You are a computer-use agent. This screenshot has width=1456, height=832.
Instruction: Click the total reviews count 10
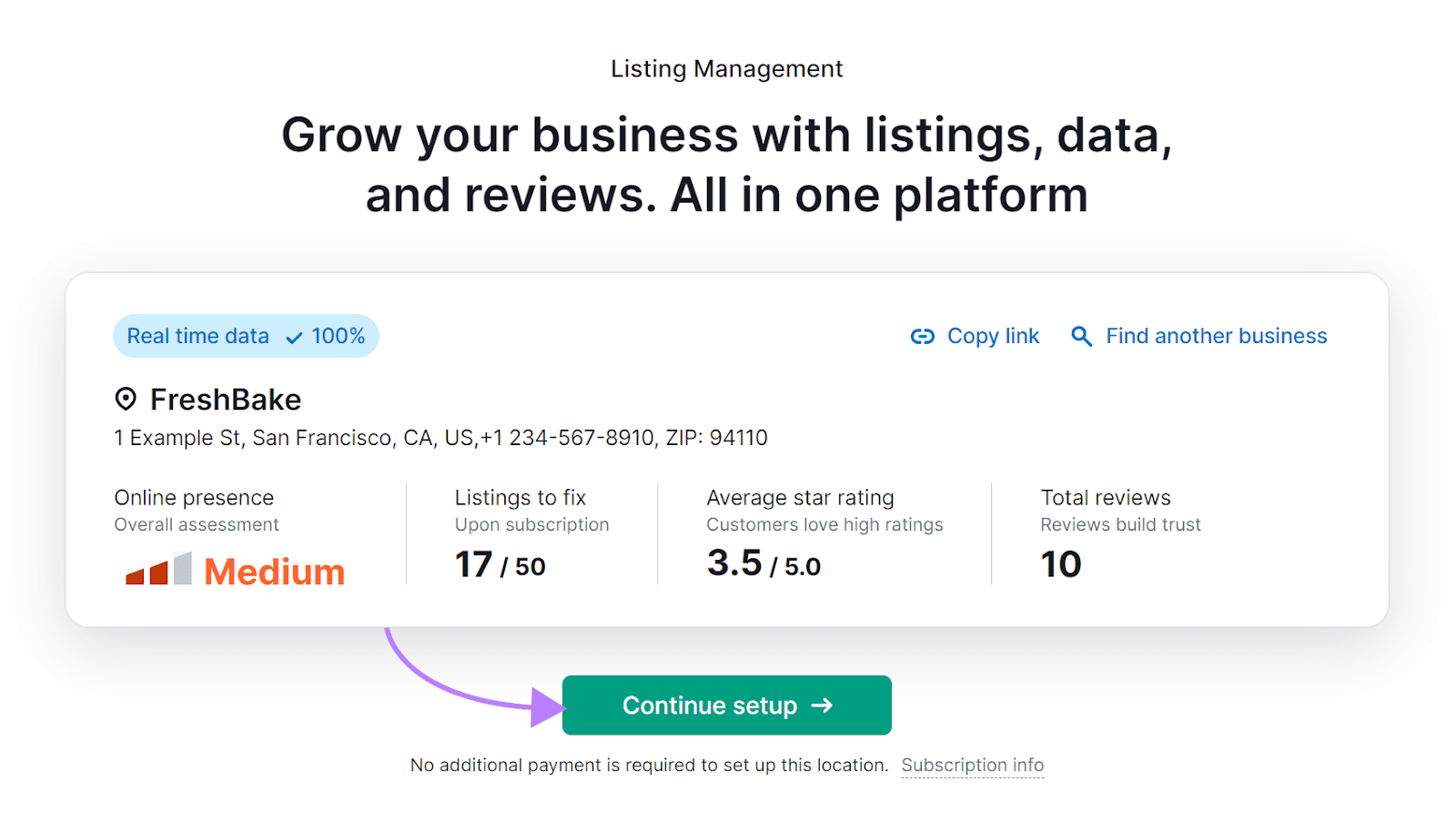coord(1061,564)
